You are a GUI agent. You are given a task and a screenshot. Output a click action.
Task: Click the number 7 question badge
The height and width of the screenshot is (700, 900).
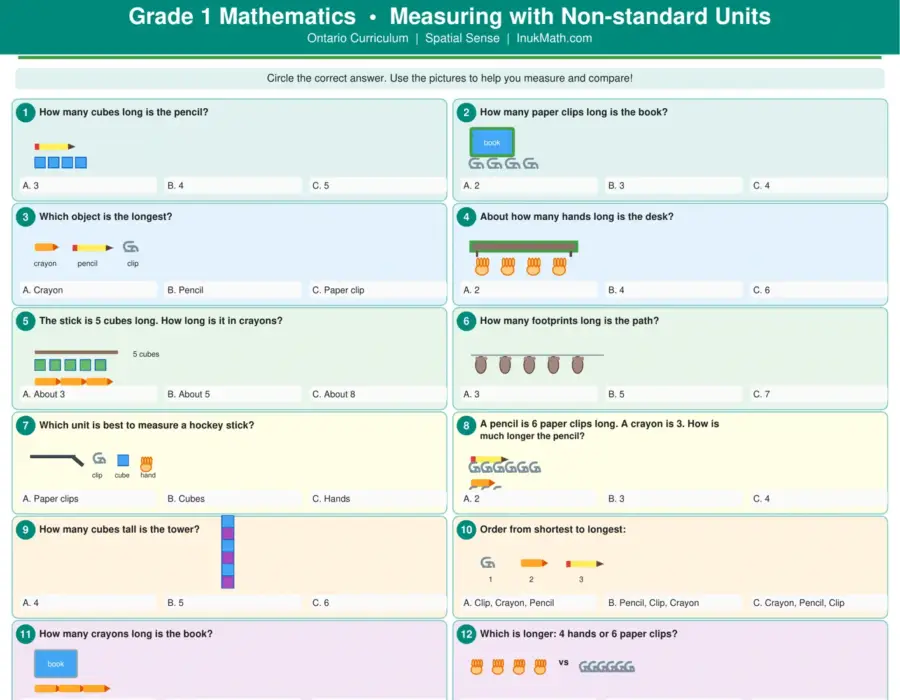pyautogui.click(x=25, y=426)
